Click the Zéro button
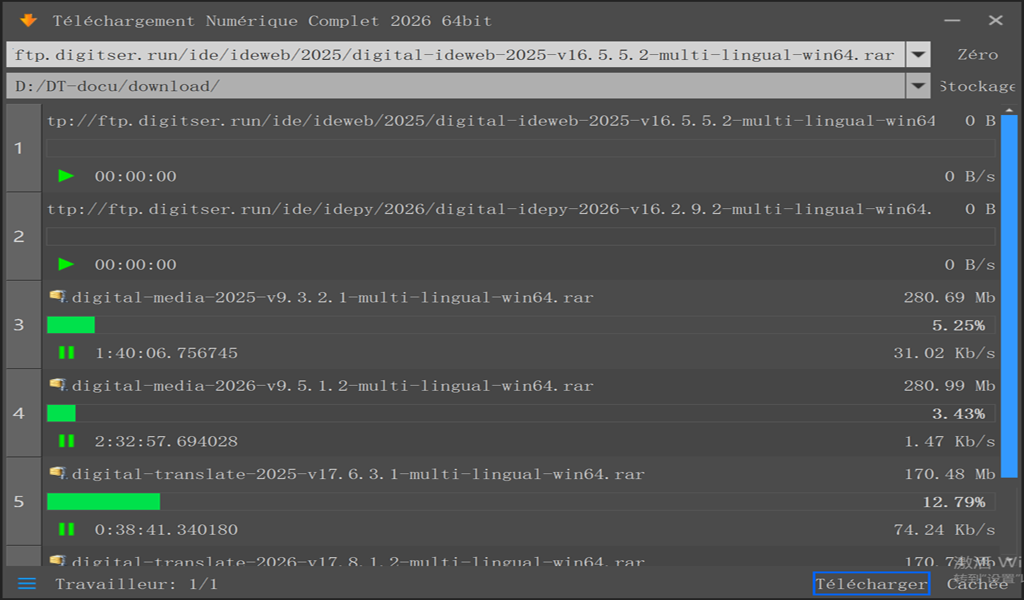 pos(976,55)
